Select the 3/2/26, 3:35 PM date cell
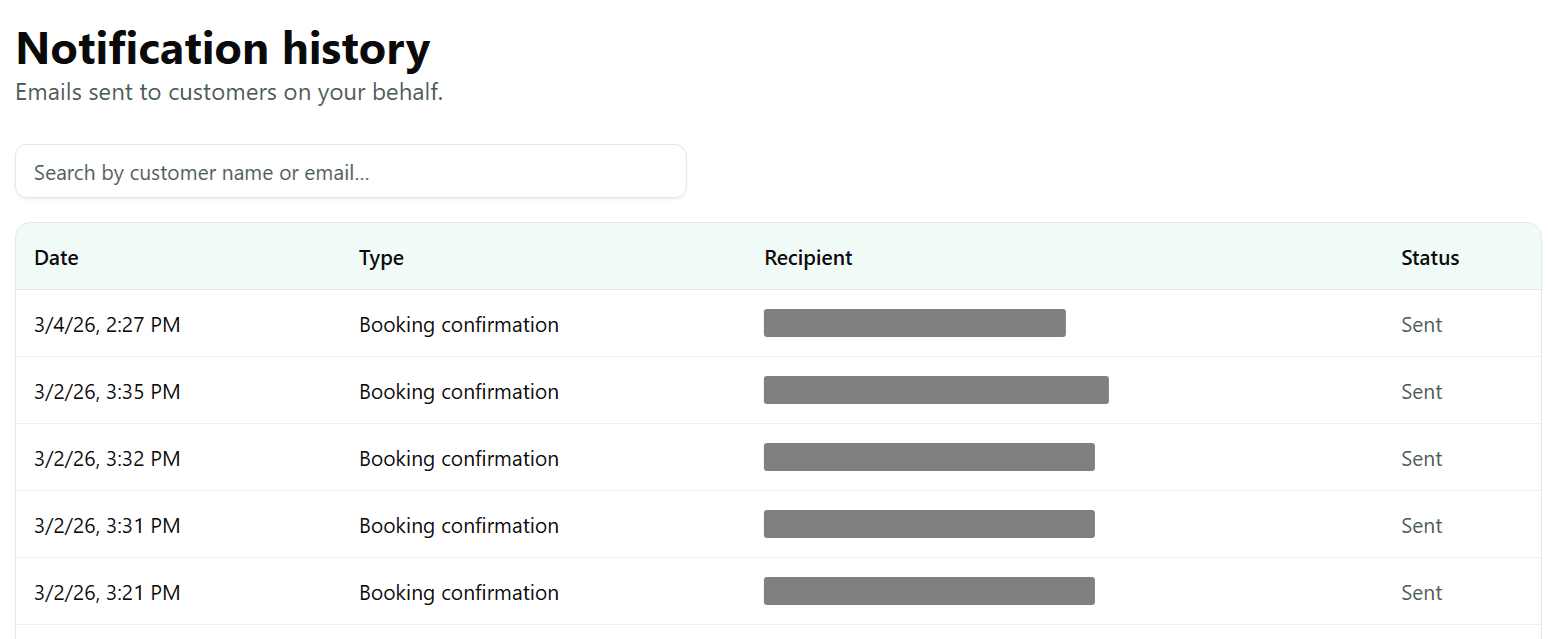Image resolution: width=1548 pixels, height=639 pixels. coord(107,392)
